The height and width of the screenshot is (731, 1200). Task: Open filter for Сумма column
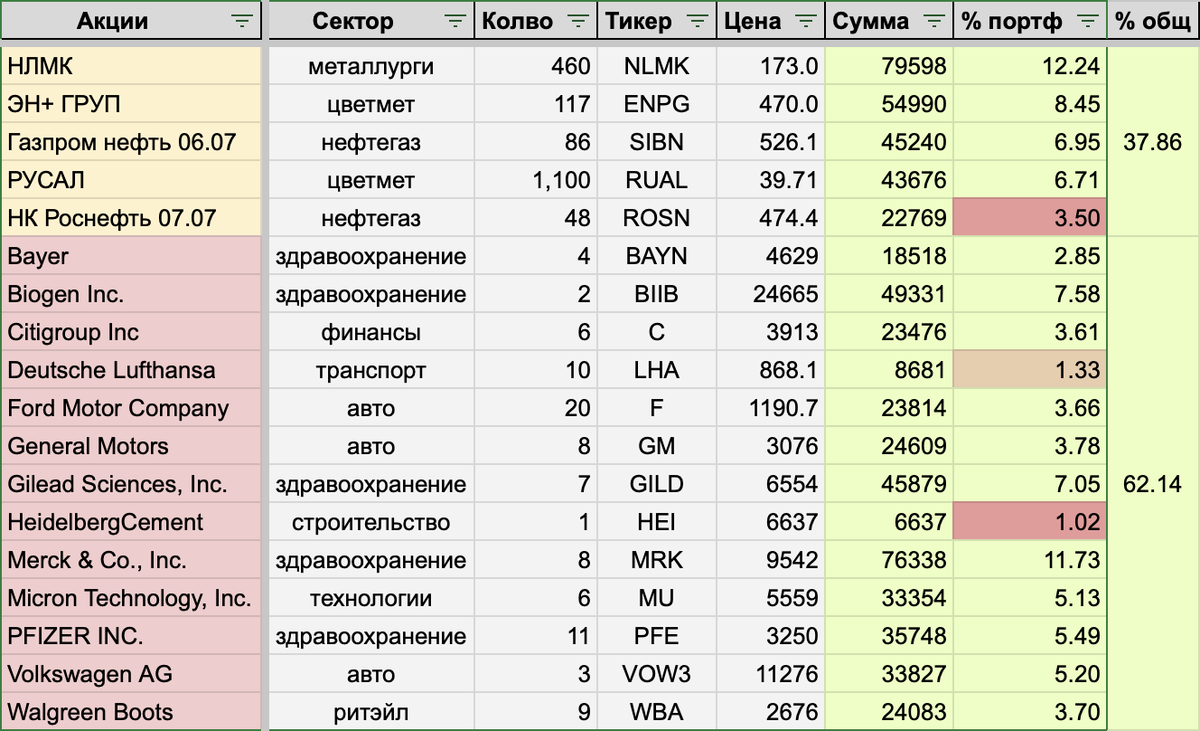[x=934, y=21]
